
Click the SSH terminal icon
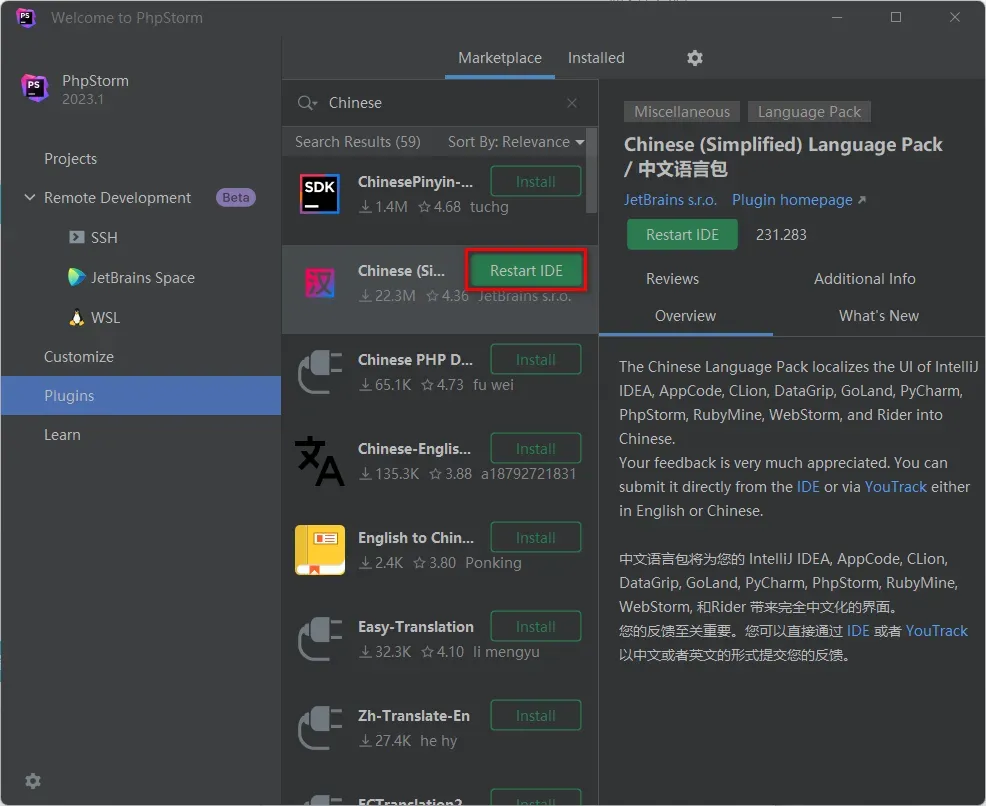[76, 237]
